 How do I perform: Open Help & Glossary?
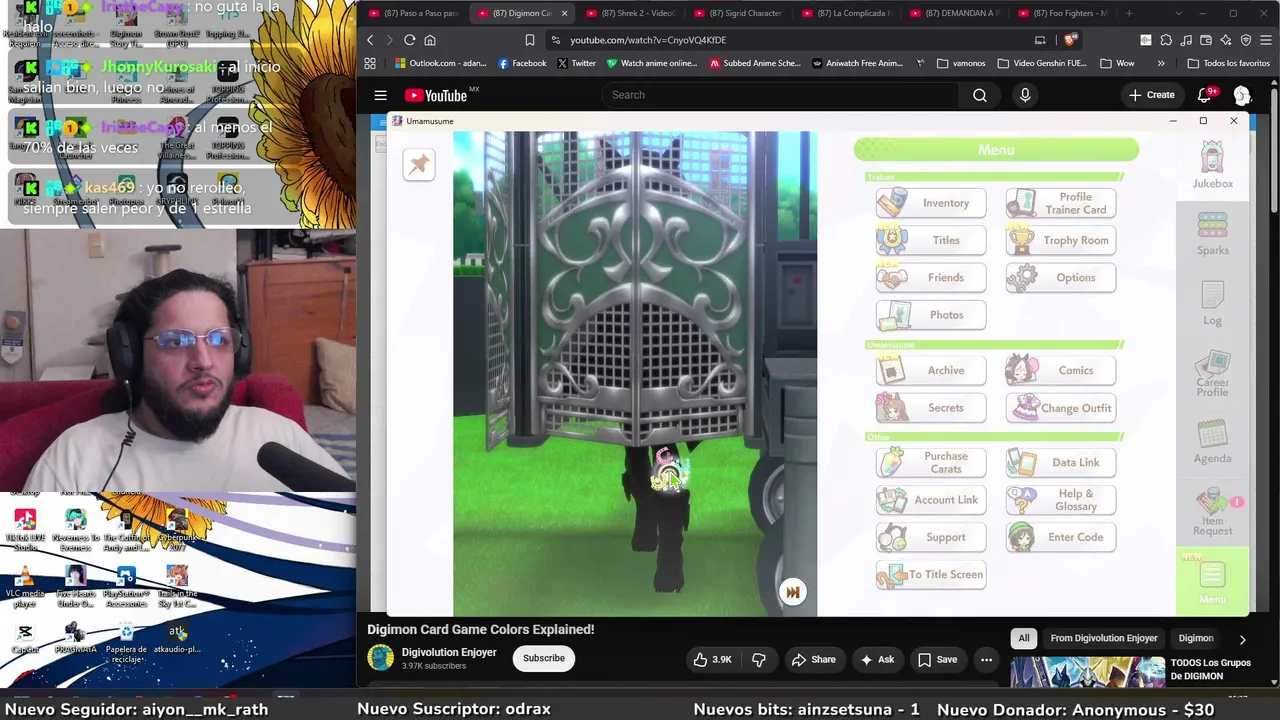[1061, 499]
